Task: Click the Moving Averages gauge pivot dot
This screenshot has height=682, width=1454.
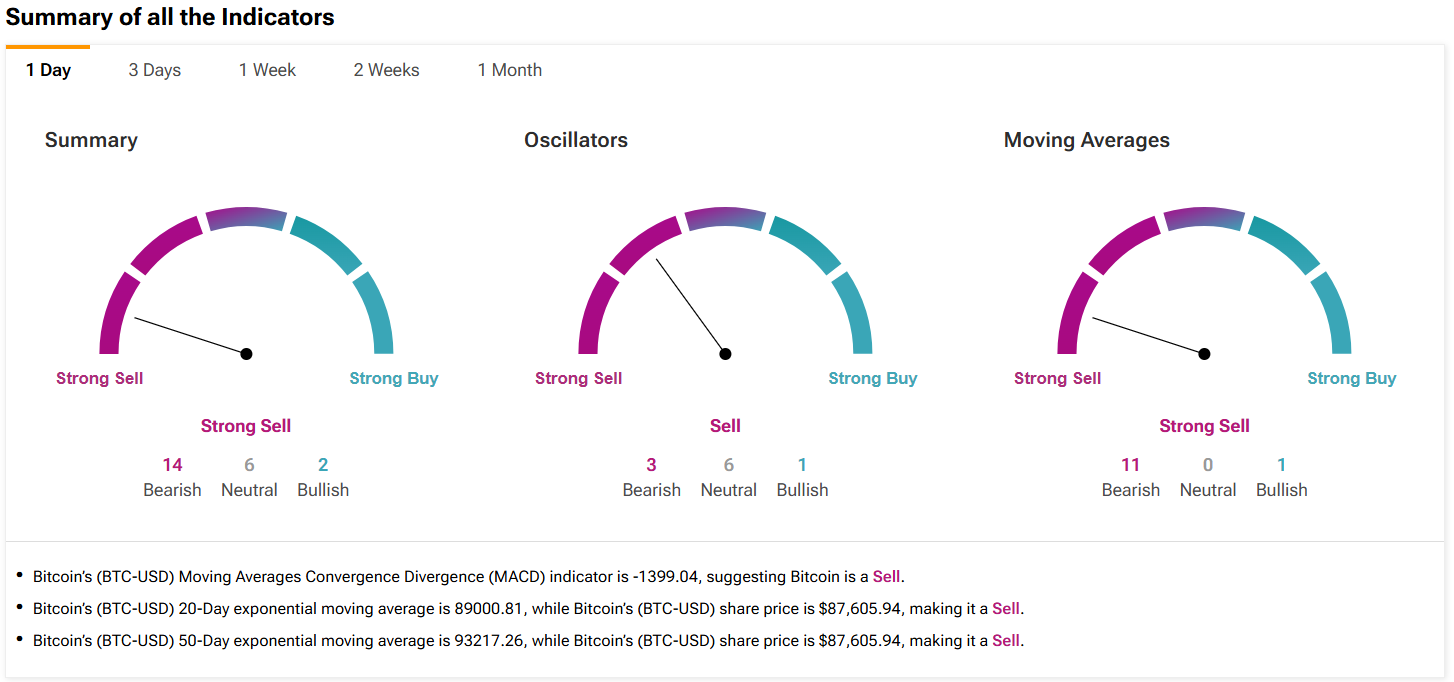Action: pos(1204,354)
